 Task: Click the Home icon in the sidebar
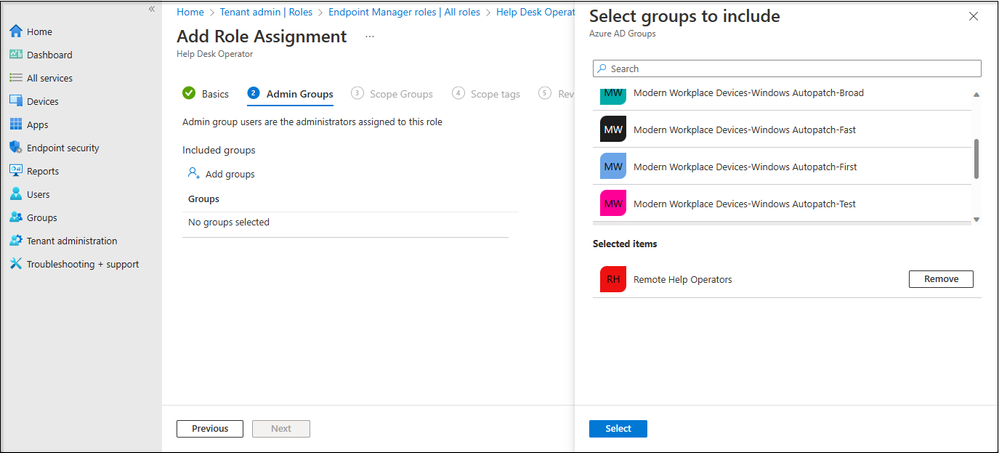16,32
